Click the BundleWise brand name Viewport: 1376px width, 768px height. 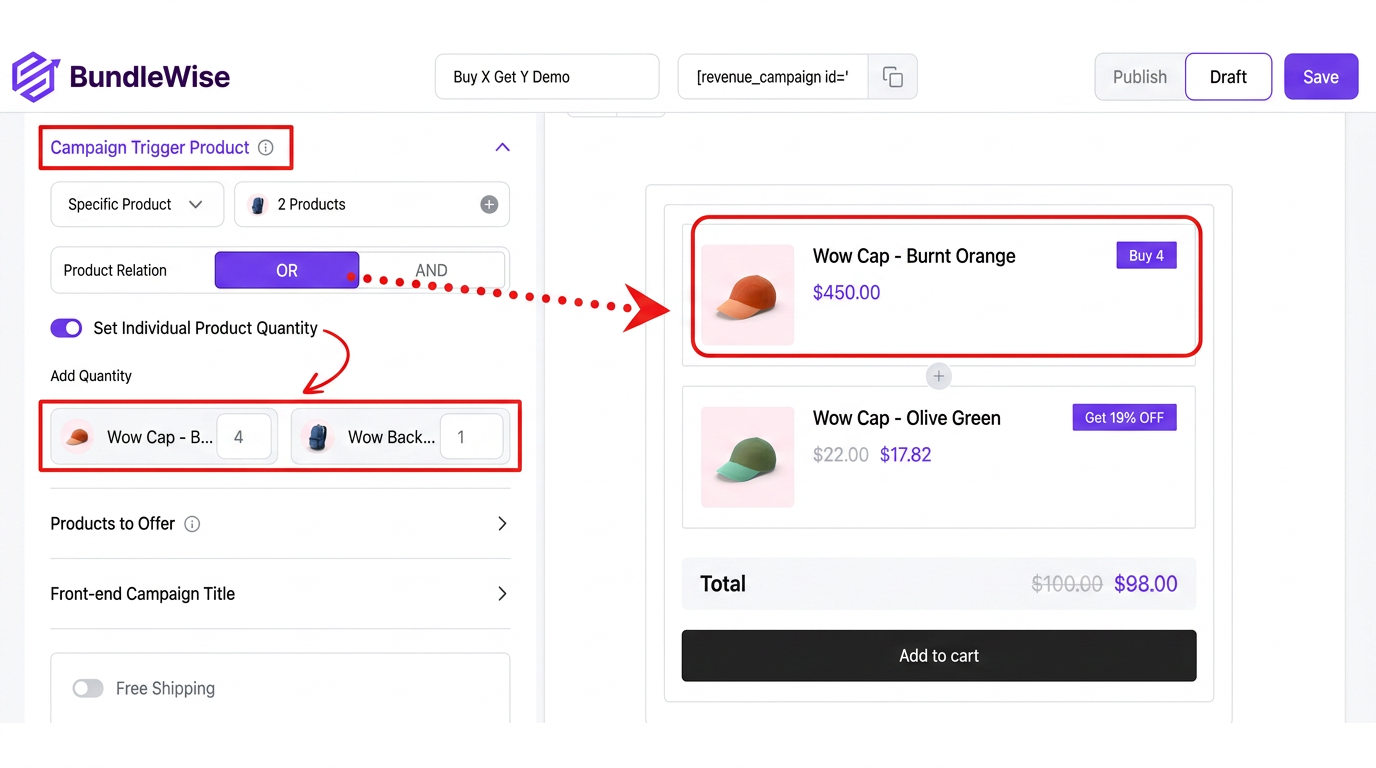click(x=150, y=77)
